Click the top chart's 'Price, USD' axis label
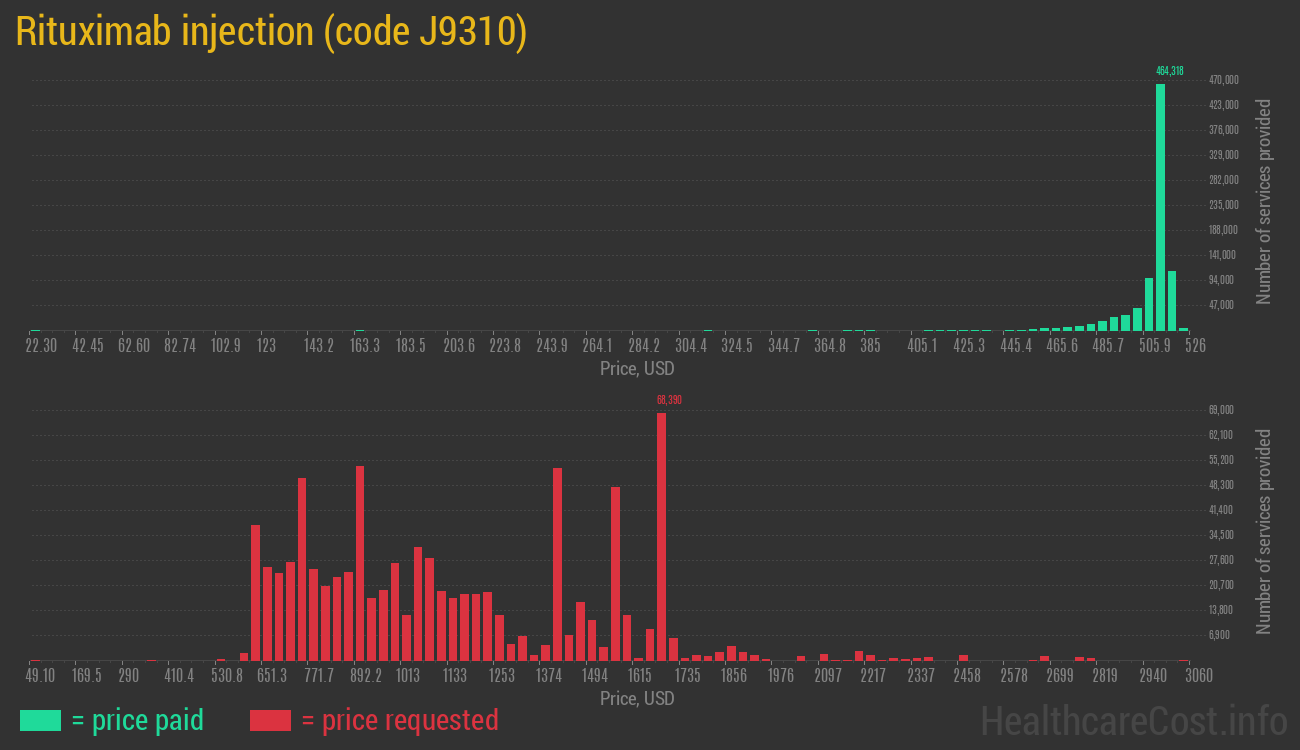The height and width of the screenshot is (750, 1300). point(637,369)
